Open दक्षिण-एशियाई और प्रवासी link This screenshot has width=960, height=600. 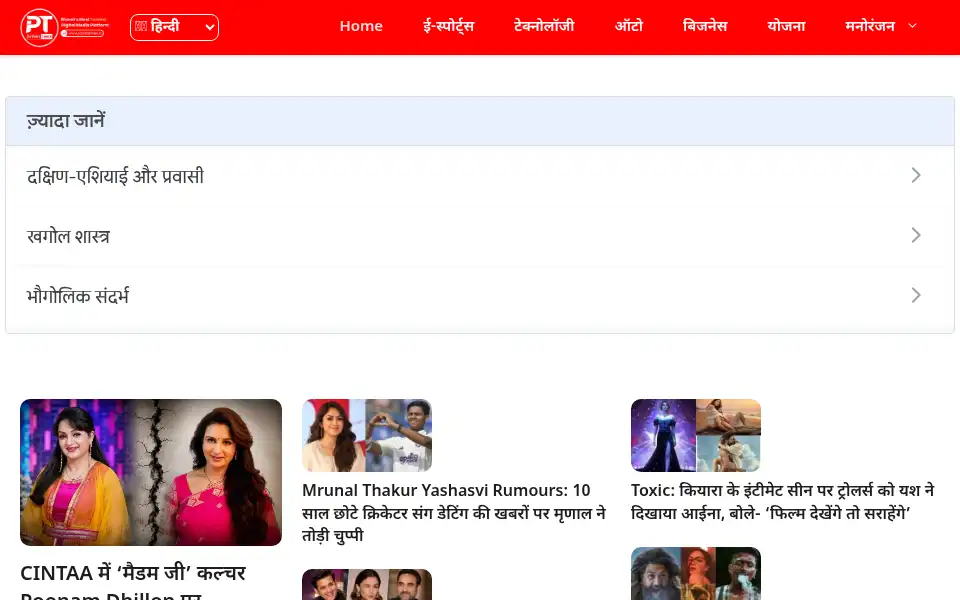[115, 176]
